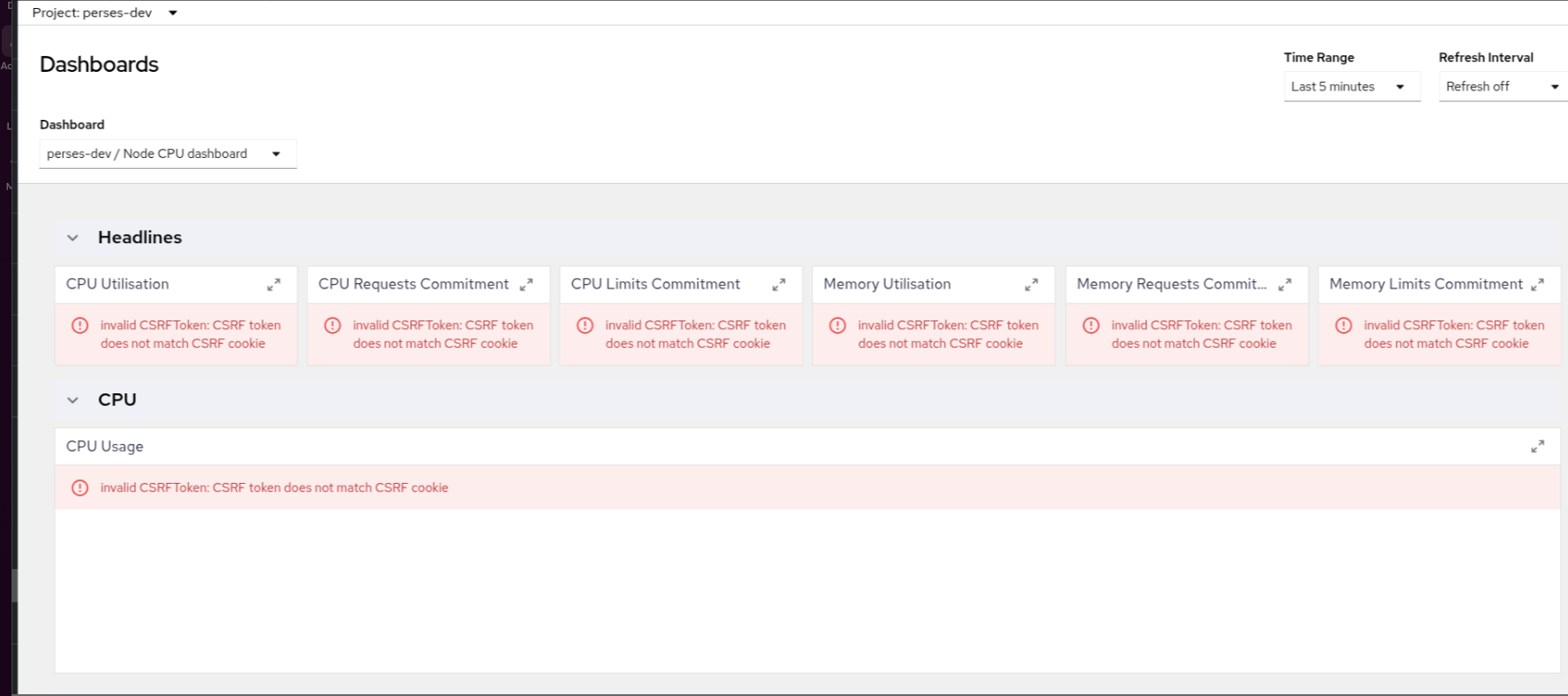Maximize the Memory Limits Commitment panel
Screen dimensions: 1568x696
[1537, 285]
